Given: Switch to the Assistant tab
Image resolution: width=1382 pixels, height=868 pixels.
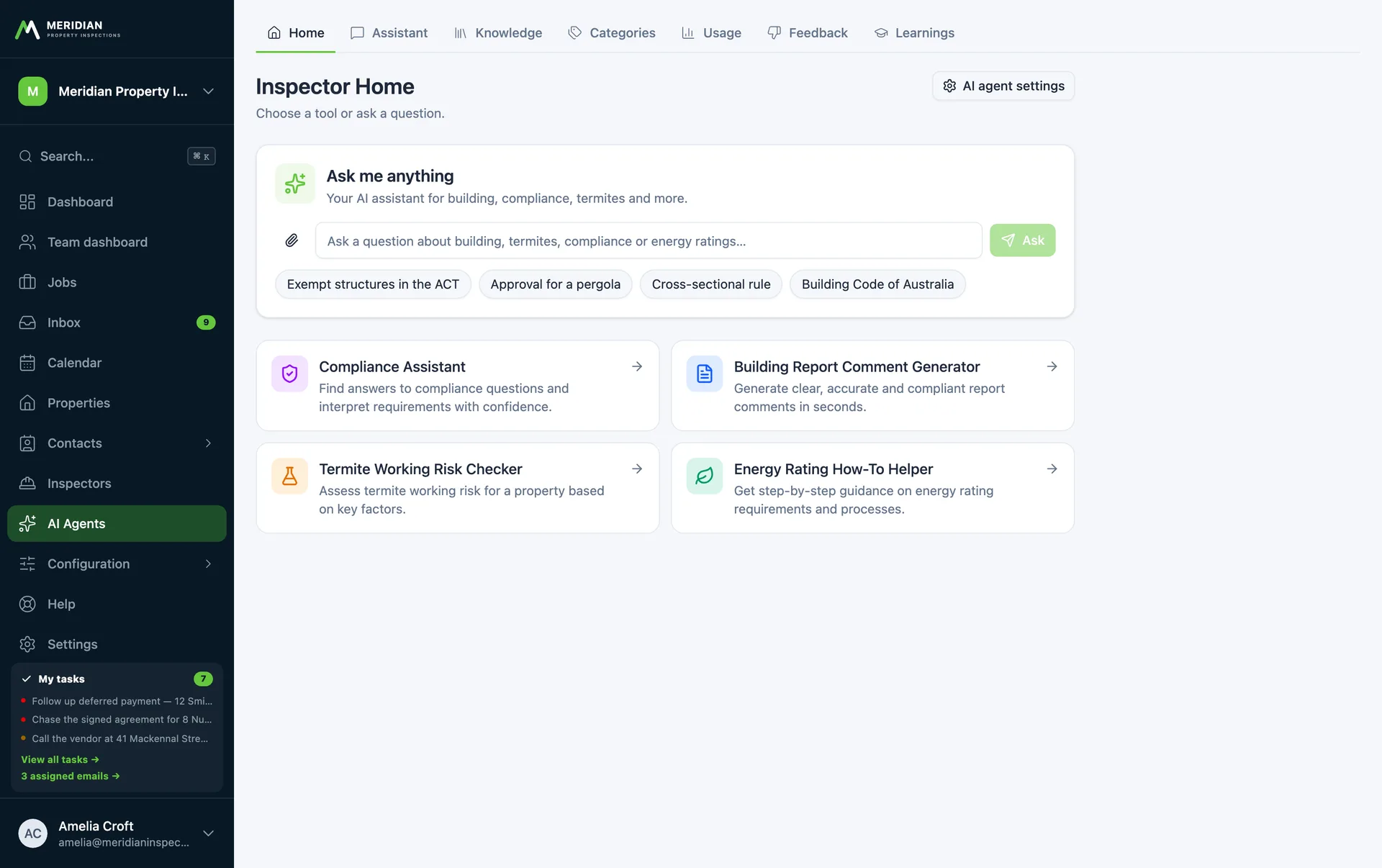Looking at the screenshot, I should point(389,33).
